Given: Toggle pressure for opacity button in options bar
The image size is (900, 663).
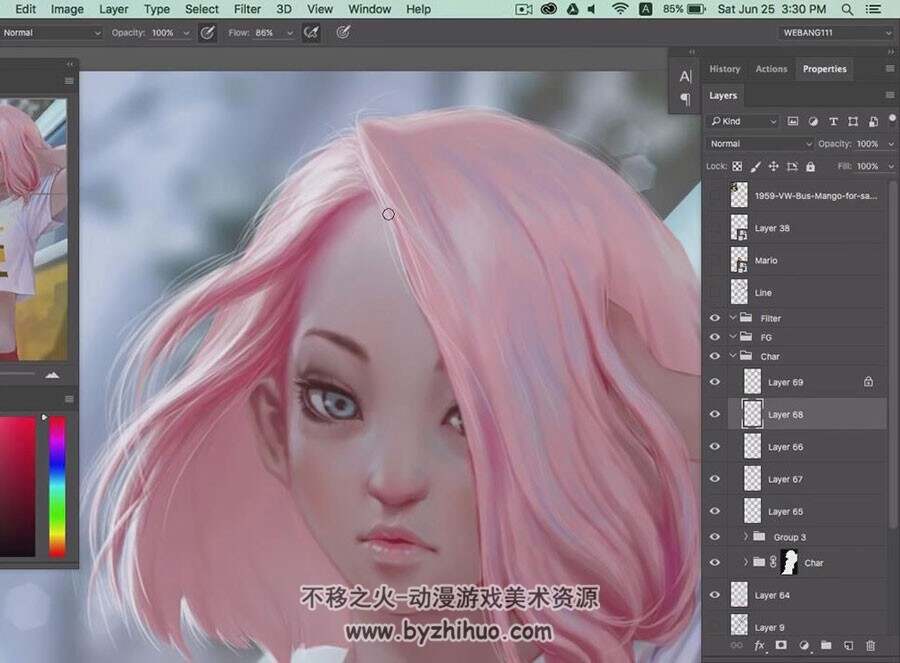Looking at the screenshot, I should click(207, 33).
